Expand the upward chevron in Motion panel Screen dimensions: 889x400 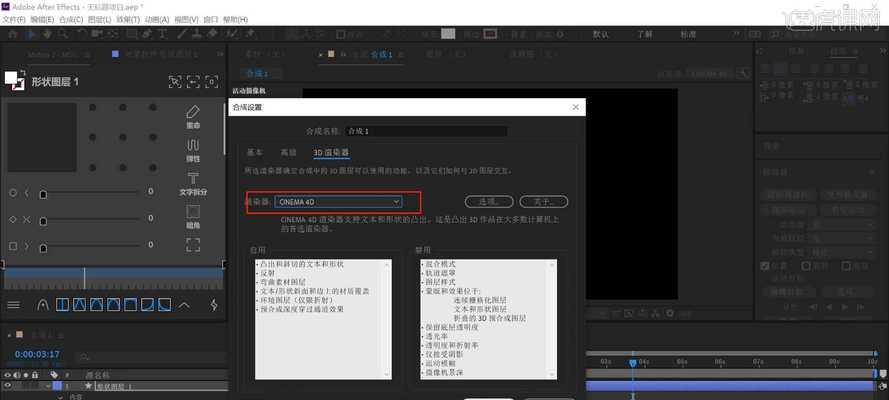(x=184, y=305)
